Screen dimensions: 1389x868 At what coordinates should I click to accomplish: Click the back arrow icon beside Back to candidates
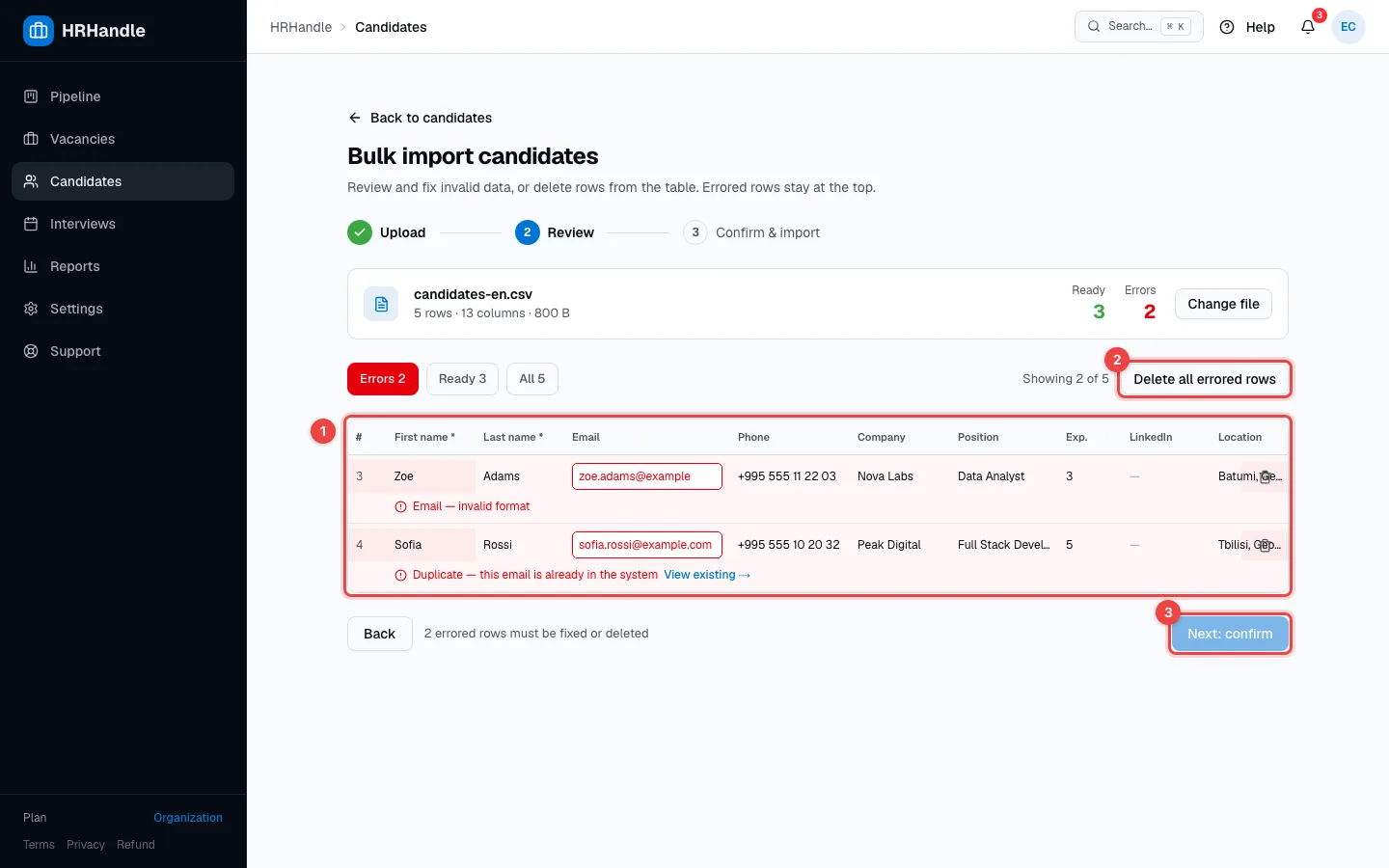pyautogui.click(x=355, y=118)
